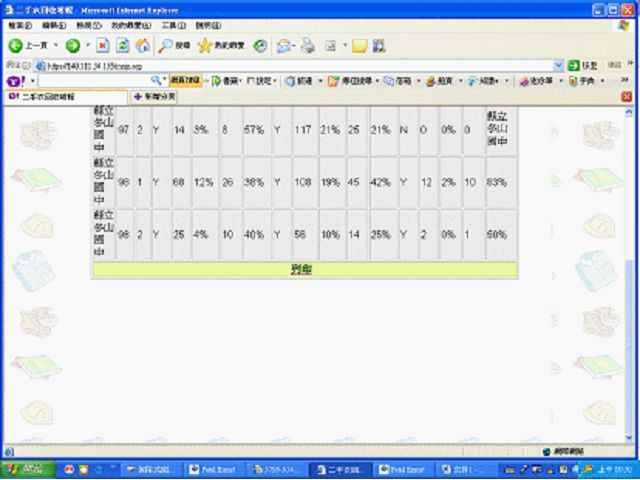Expand the address bar dropdown arrow
This screenshot has height=480, width=640.
click(x=558, y=65)
